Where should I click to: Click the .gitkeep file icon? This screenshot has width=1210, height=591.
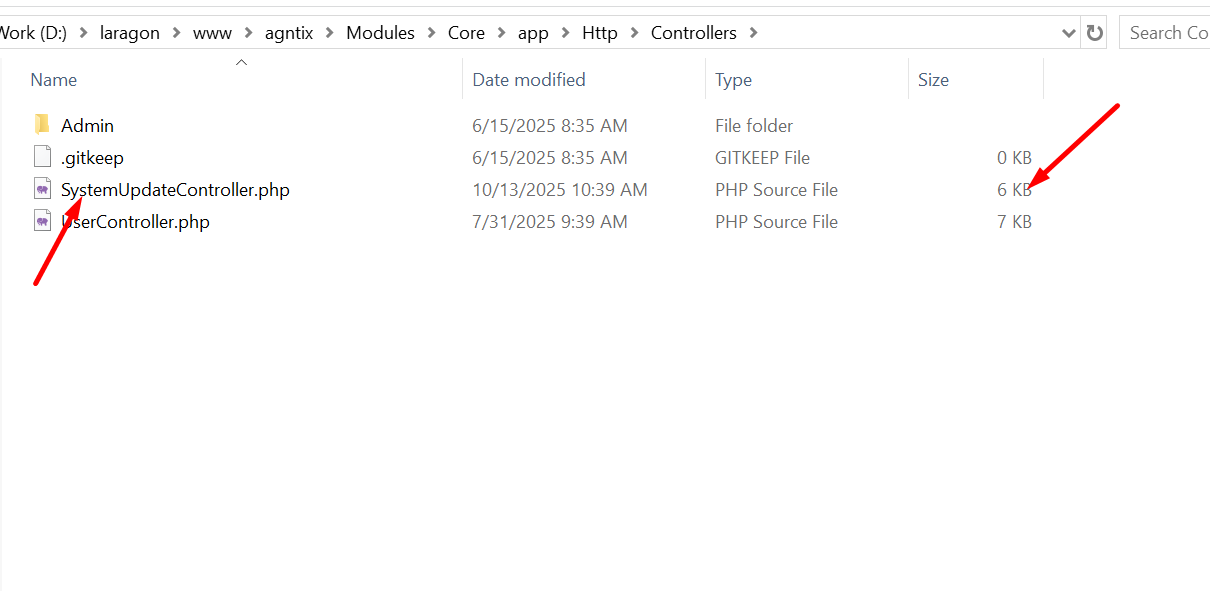point(42,157)
